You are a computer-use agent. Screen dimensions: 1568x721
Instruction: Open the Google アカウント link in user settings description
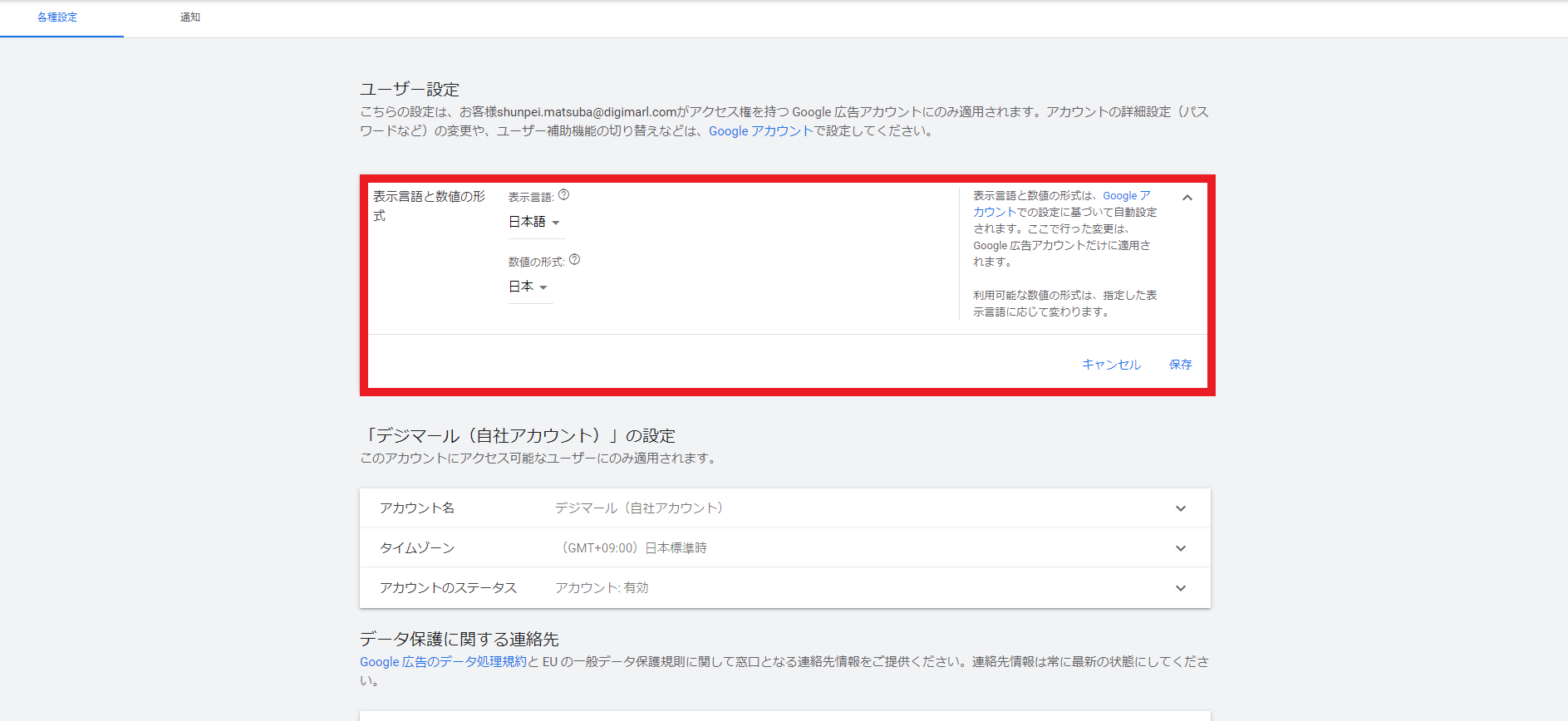point(760,131)
